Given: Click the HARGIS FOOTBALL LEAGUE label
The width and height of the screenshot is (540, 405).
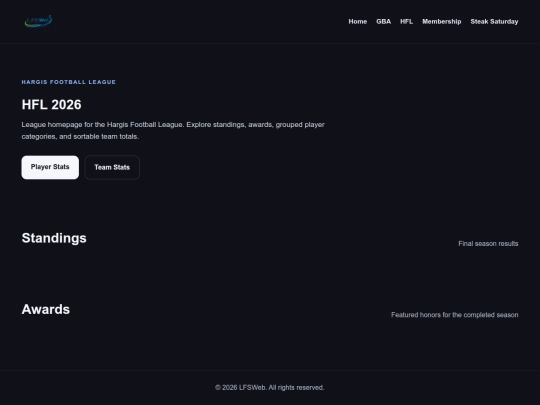Looking at the screenshot, I should (x=69, y=82).
